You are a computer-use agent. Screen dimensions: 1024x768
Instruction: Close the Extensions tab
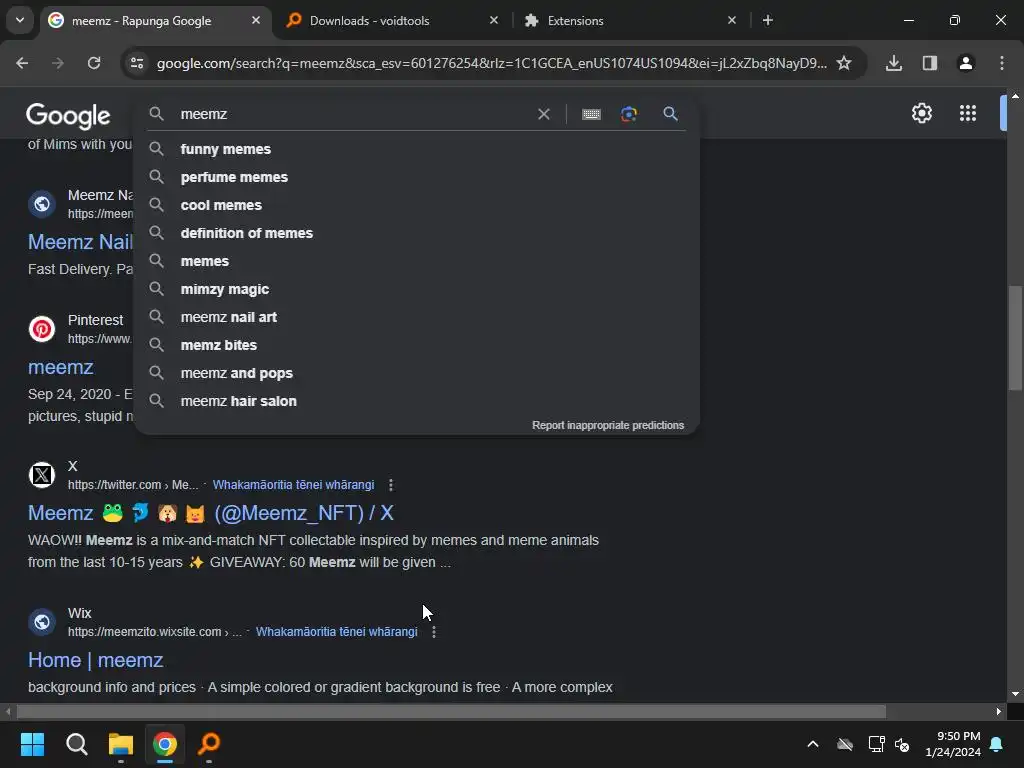(731, 20)
